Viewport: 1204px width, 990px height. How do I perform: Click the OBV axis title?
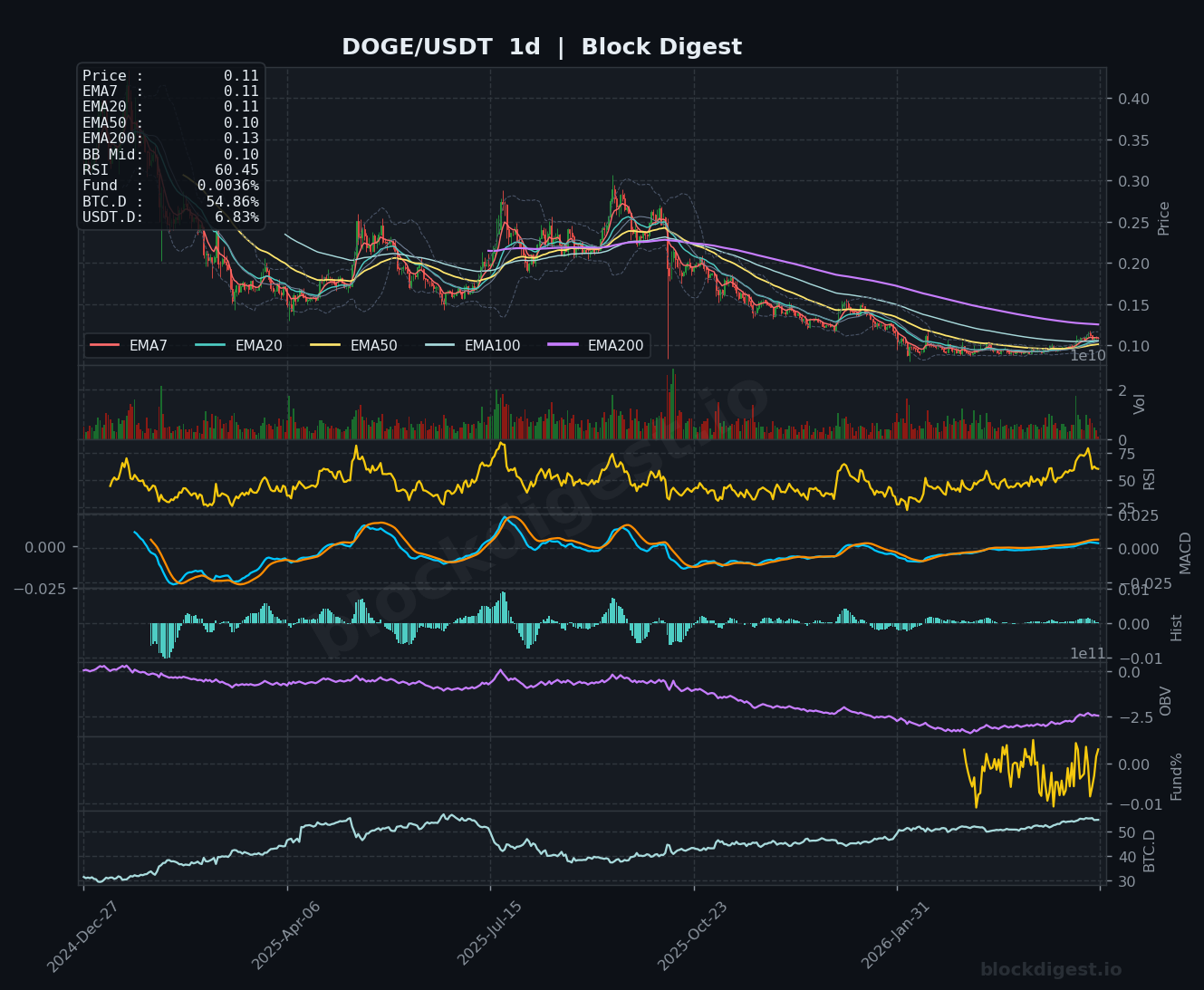pos(1166,701)
